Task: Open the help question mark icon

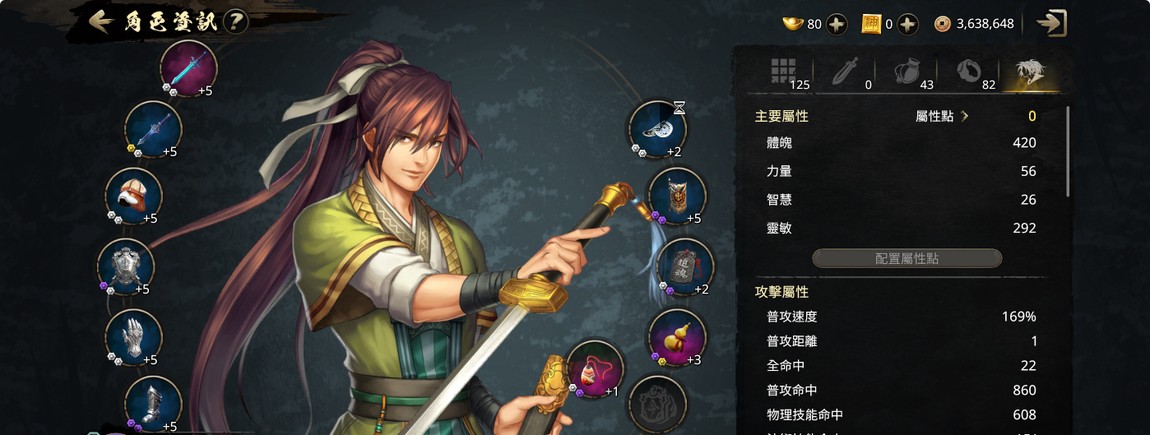Action: point(235,22)
